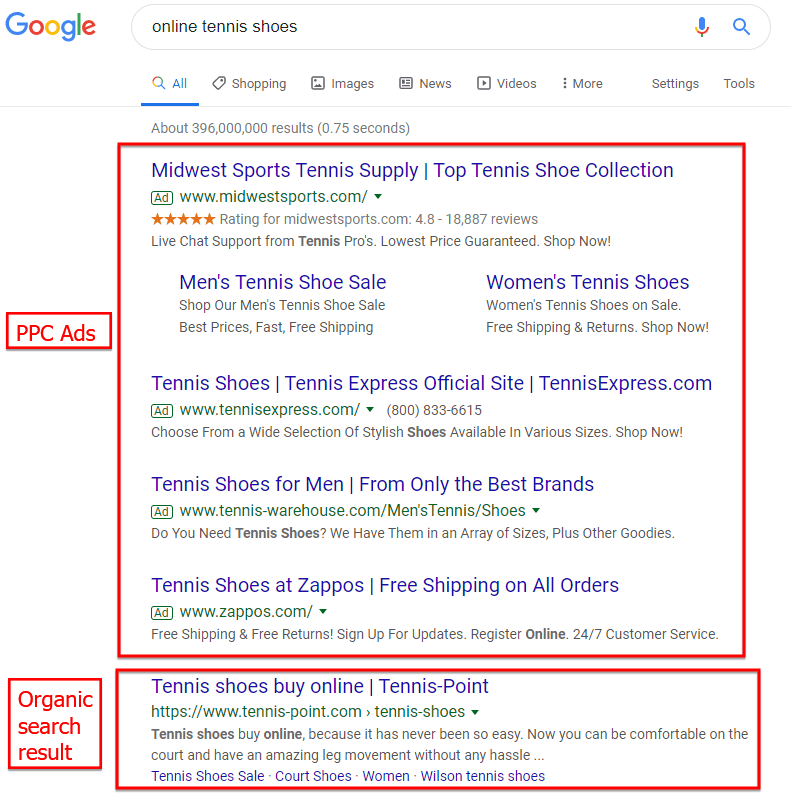Image resolution: width=791 pixels, height=796 pixels.
Task: Click the five-star rating for midwestsports.com
Action: tap(183, 219)
